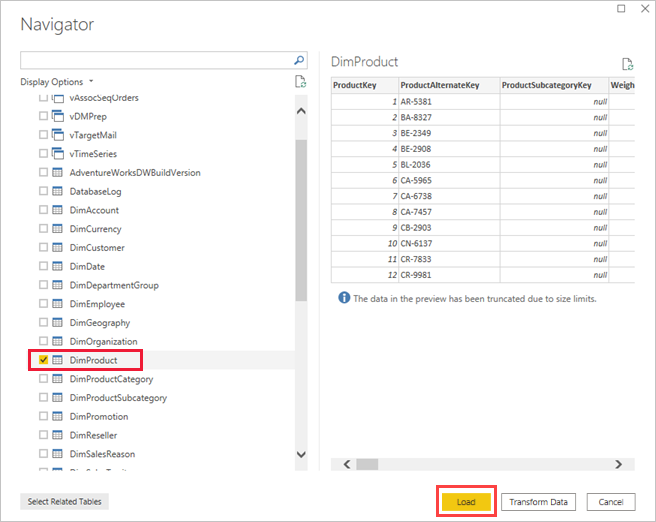Select the DimReseller entry in the list
This screenshot has height=522, width=656.
click(93, 435)
